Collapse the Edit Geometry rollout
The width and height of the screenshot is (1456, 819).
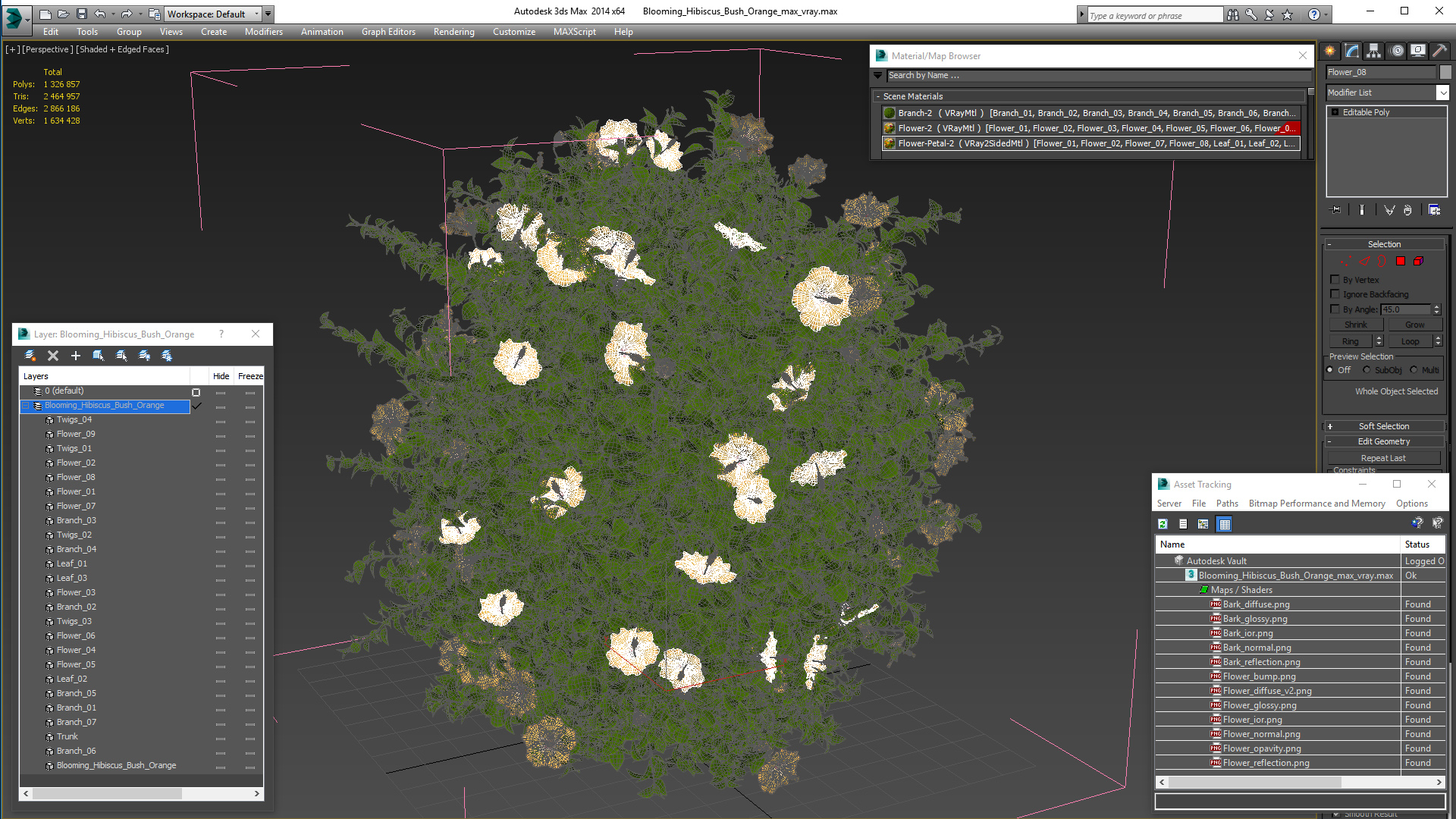tap(1384, 441)
